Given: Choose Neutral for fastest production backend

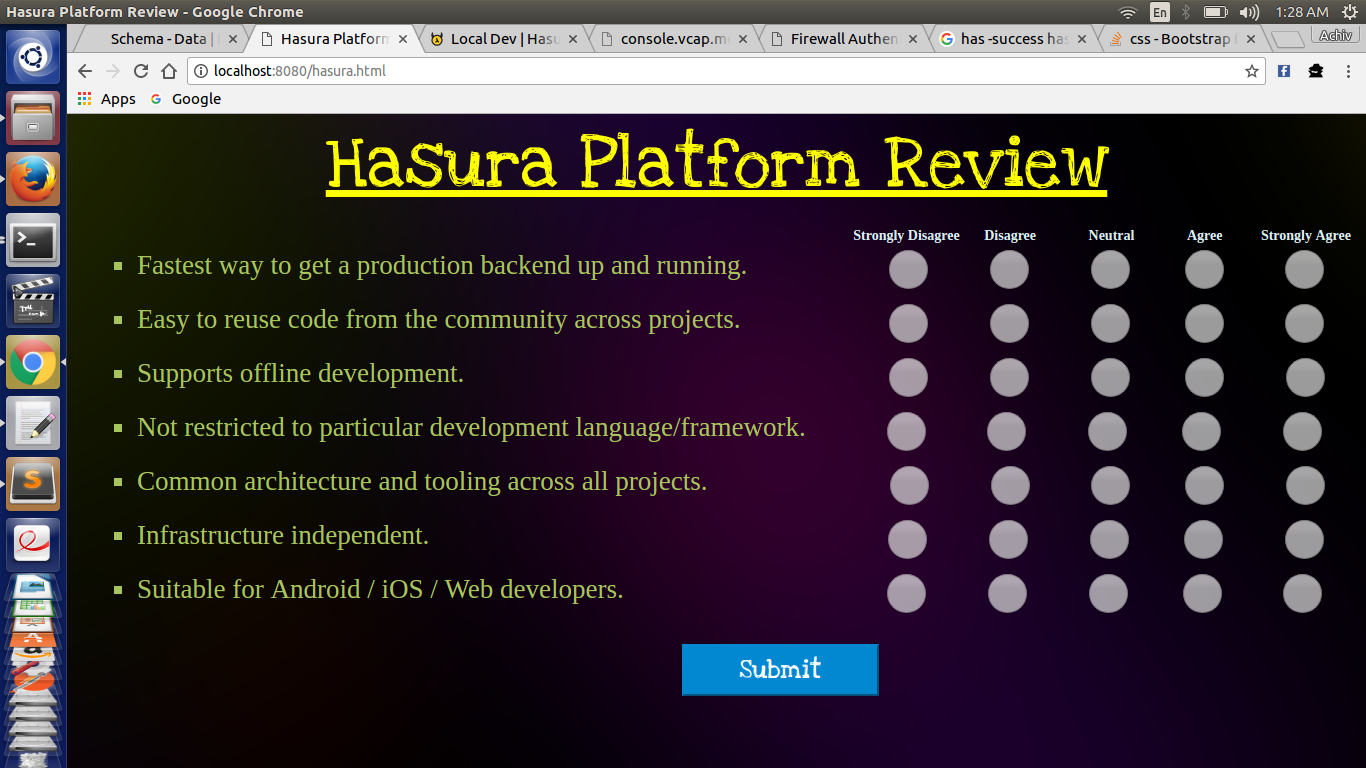Looking at the screenshot, I should 1110,270.
